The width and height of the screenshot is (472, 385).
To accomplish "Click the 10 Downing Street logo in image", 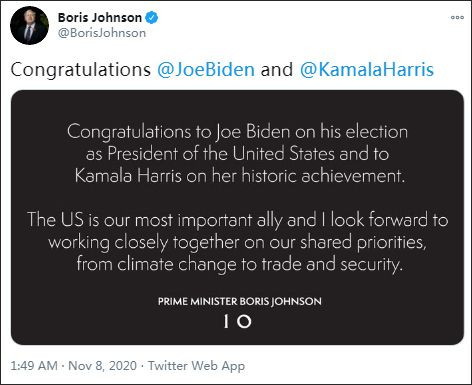I will point(237,321).
